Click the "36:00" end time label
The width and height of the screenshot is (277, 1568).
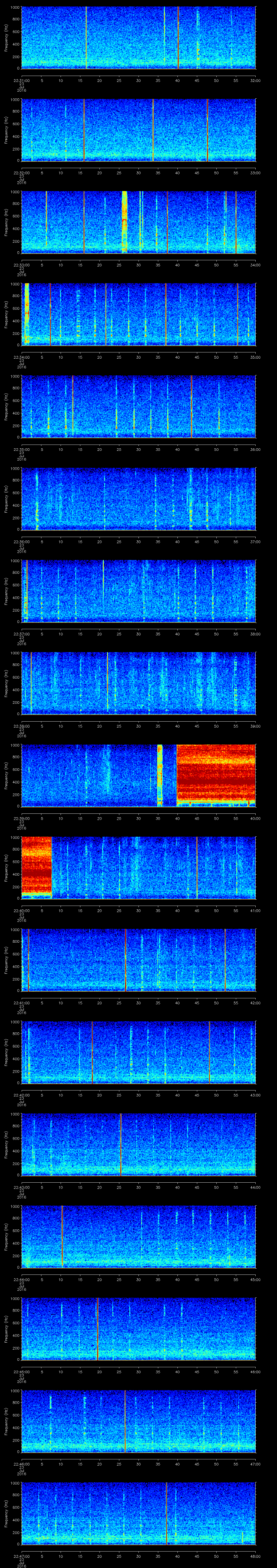pyautogui.click(x=255, y=449)
